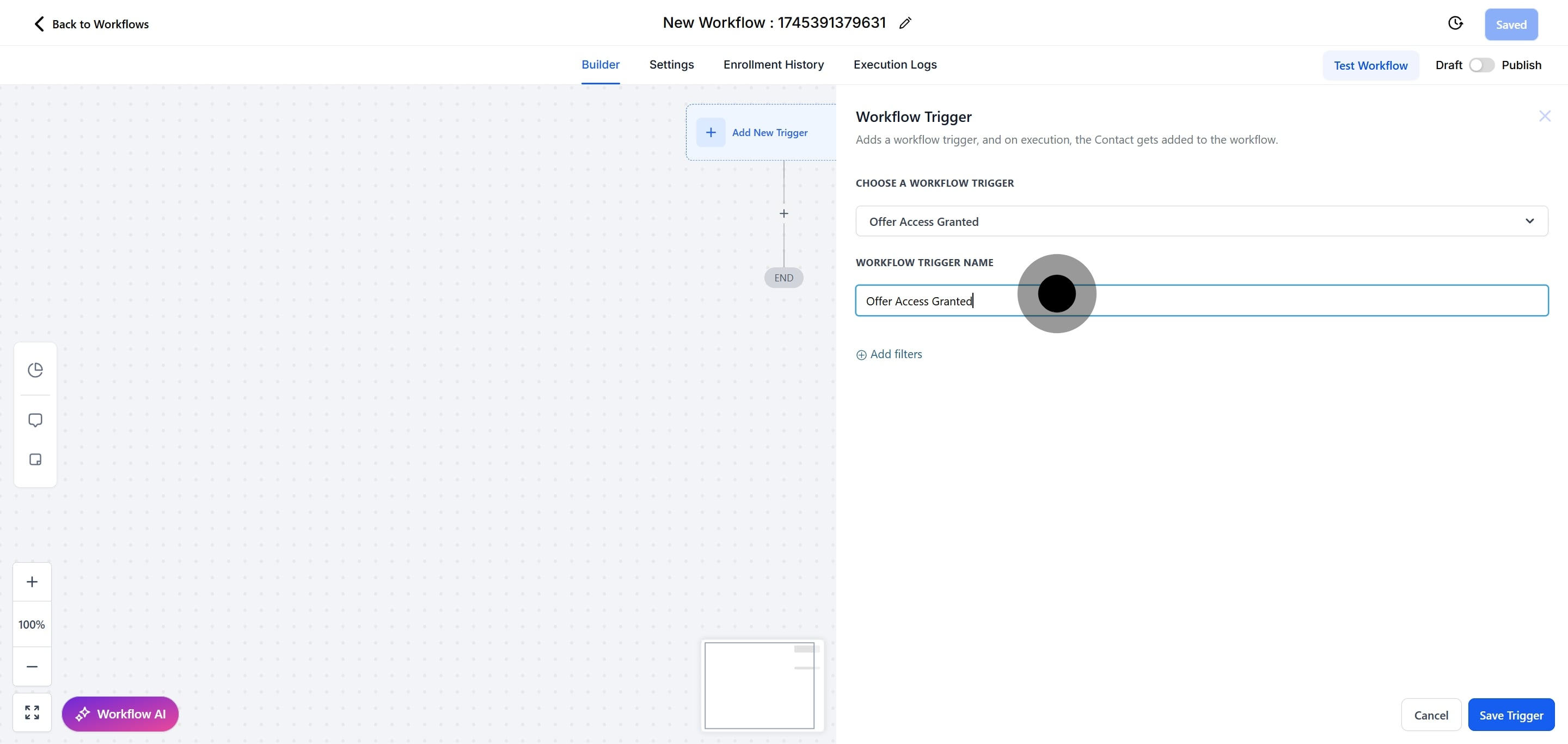Open the Enrollment History tab

tap(773, 64)
